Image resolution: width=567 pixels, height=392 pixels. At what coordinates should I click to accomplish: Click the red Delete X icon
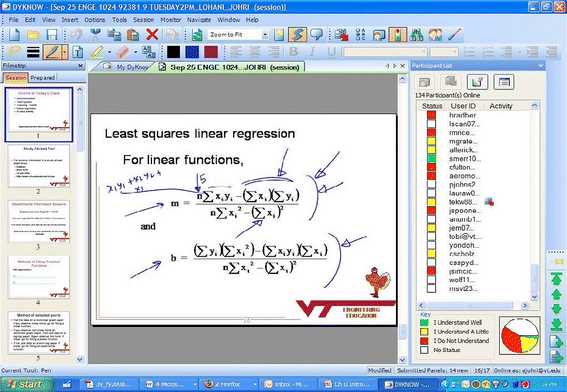pos(152,35)
